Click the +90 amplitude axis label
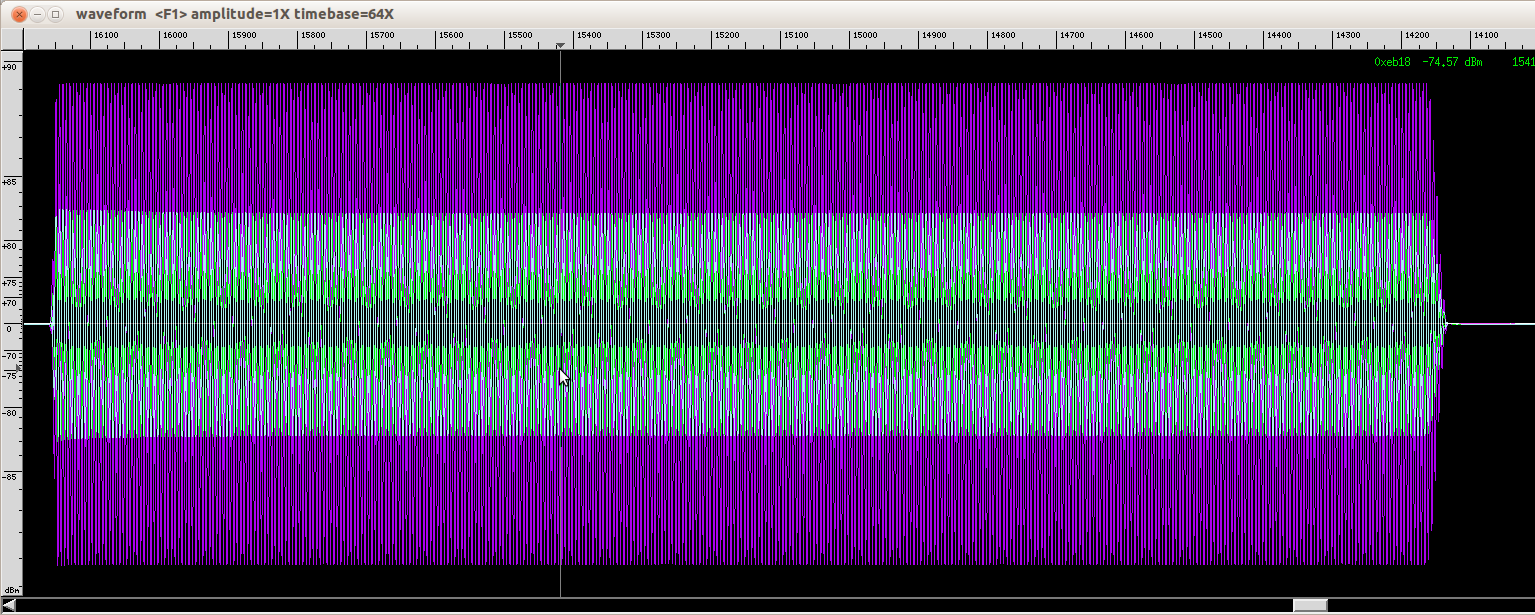Image resolution: width=1535 pixels, height=615 pixels. [10, 67]
